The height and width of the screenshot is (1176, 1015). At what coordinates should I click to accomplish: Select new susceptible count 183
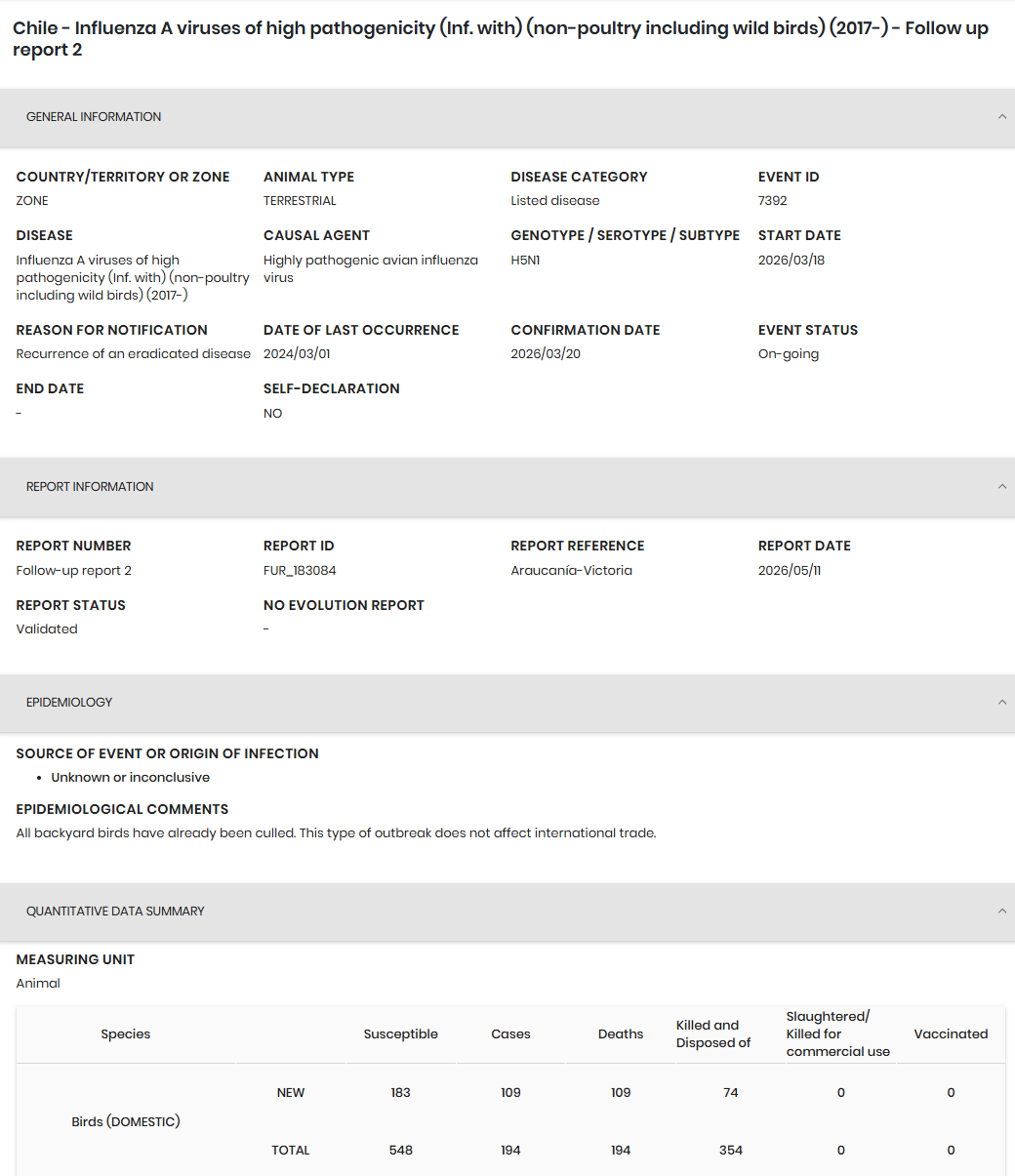(x=401, y=1093)
